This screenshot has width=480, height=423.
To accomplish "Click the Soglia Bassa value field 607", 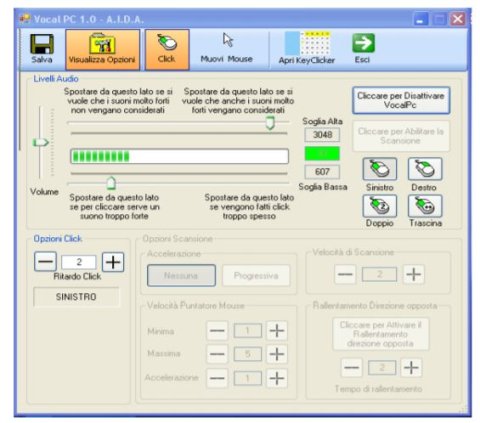I will [x=322, y=172].
